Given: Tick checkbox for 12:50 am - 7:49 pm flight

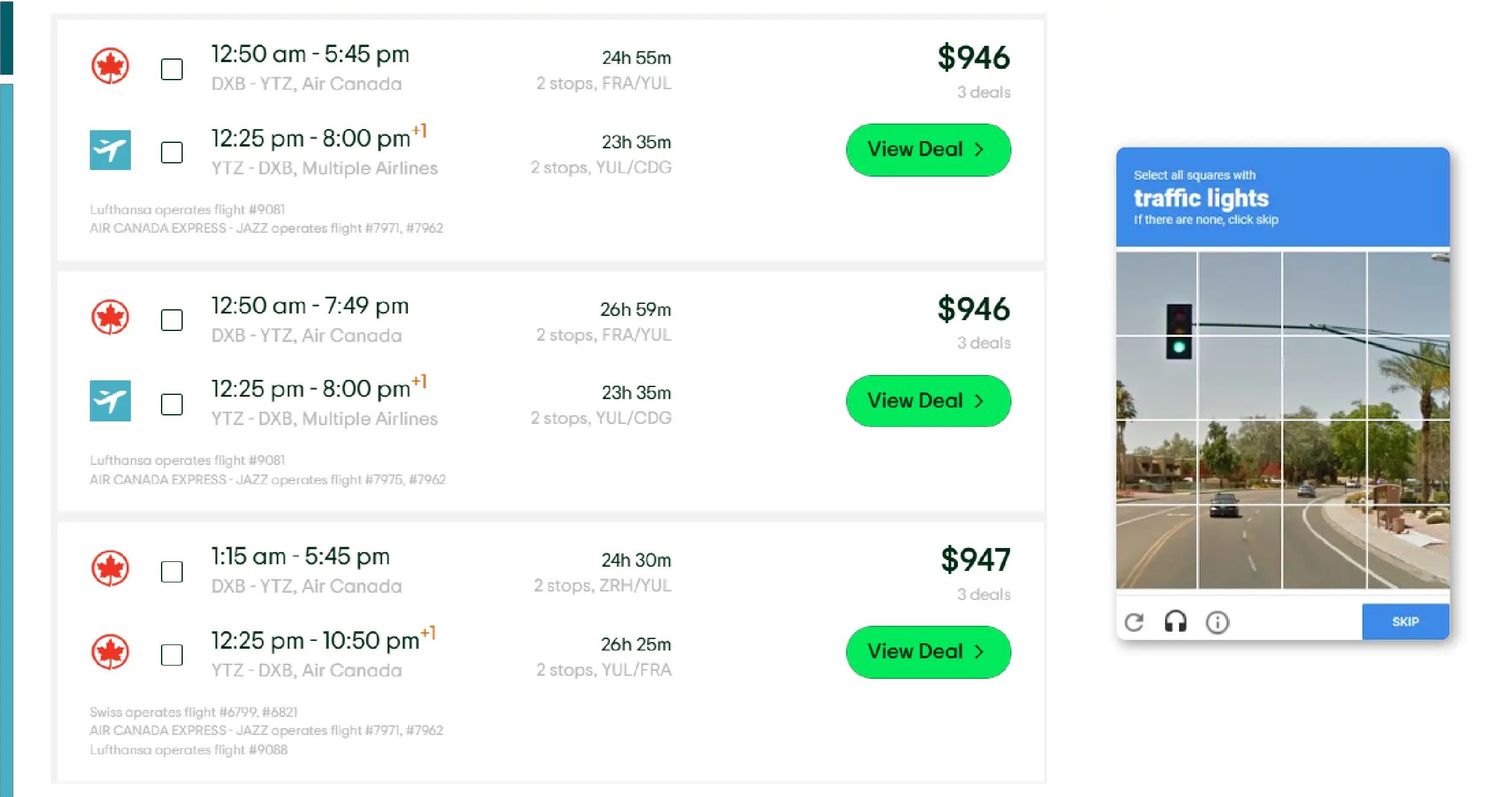Looking at the screenshot, I should tap(172, 320).
